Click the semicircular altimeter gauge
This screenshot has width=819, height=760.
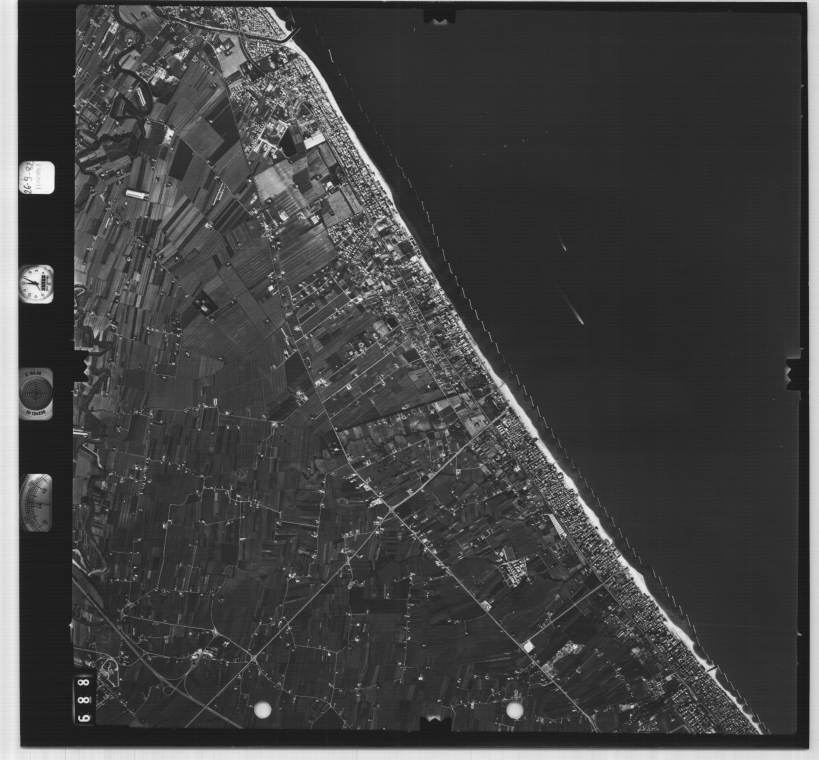pos(37,502)
